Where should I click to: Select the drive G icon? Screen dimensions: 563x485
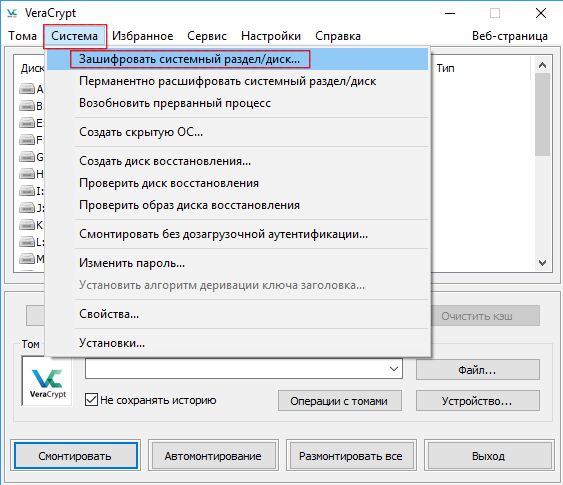point(27,157)
